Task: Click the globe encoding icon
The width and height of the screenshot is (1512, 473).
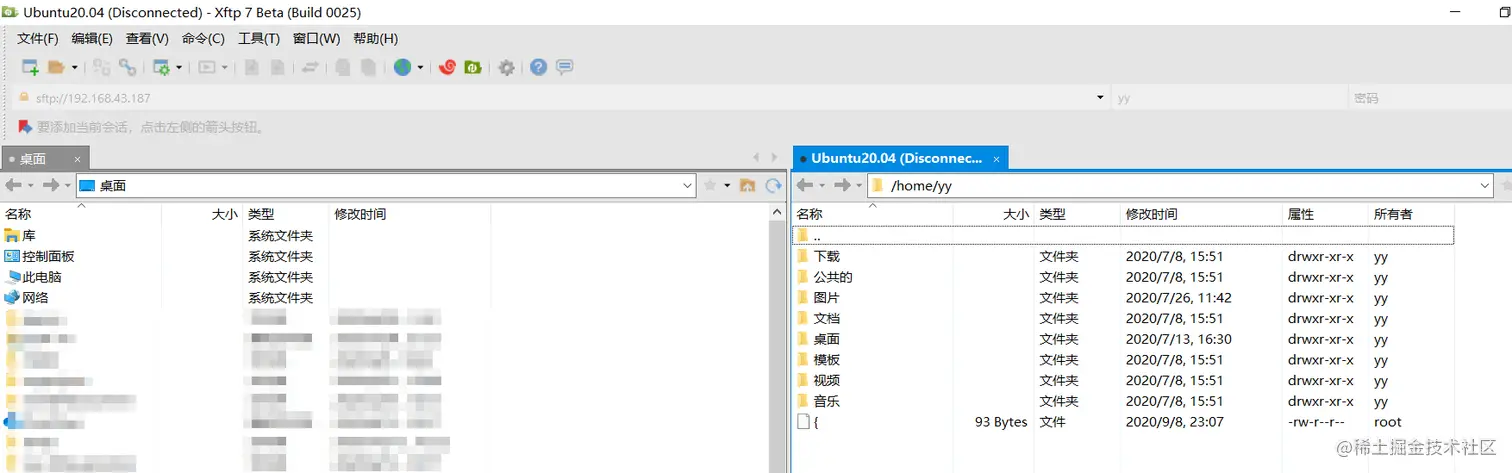Action: pos(402,67)
